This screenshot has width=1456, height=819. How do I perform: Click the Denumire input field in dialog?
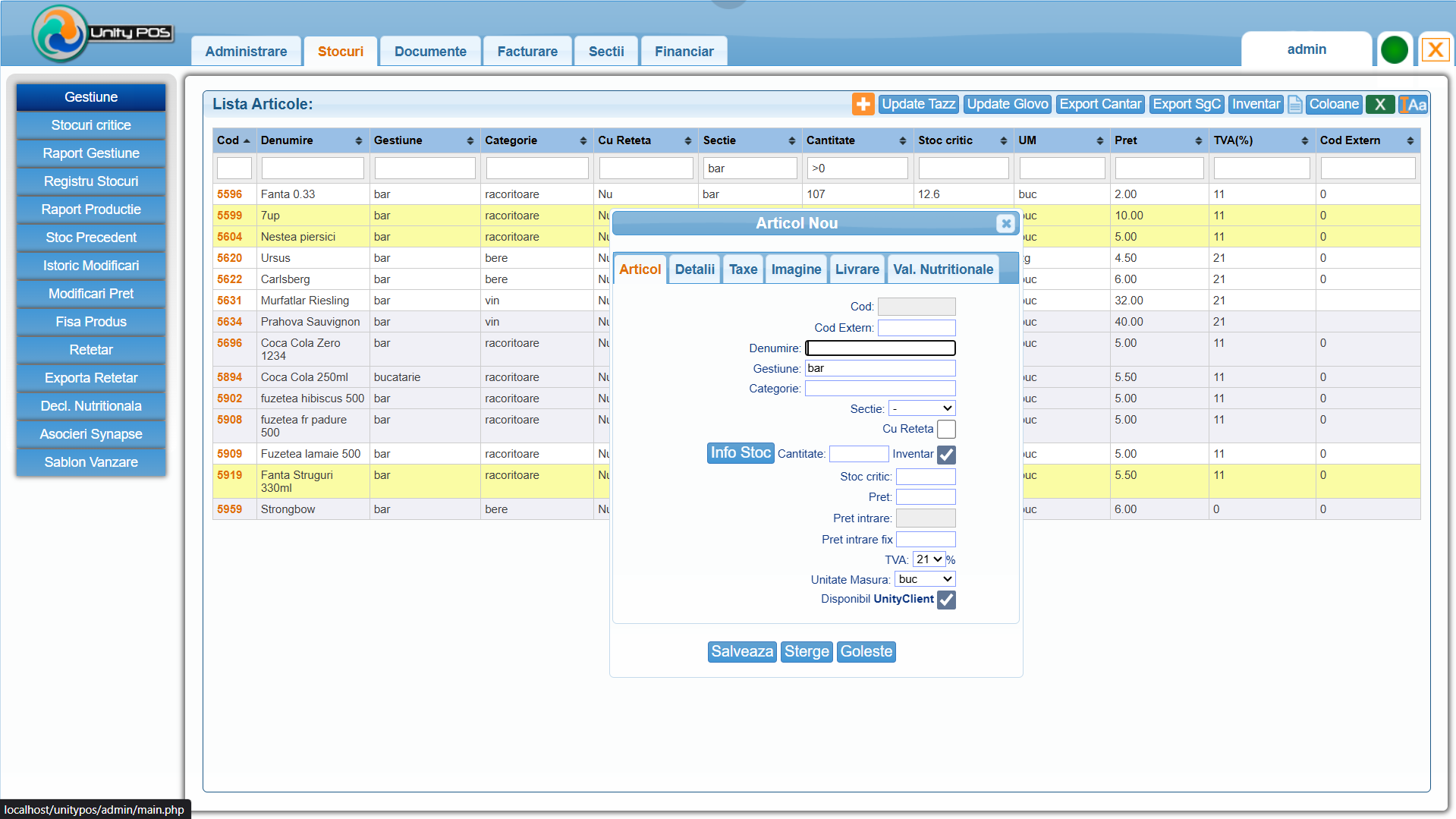pos(880,348)
